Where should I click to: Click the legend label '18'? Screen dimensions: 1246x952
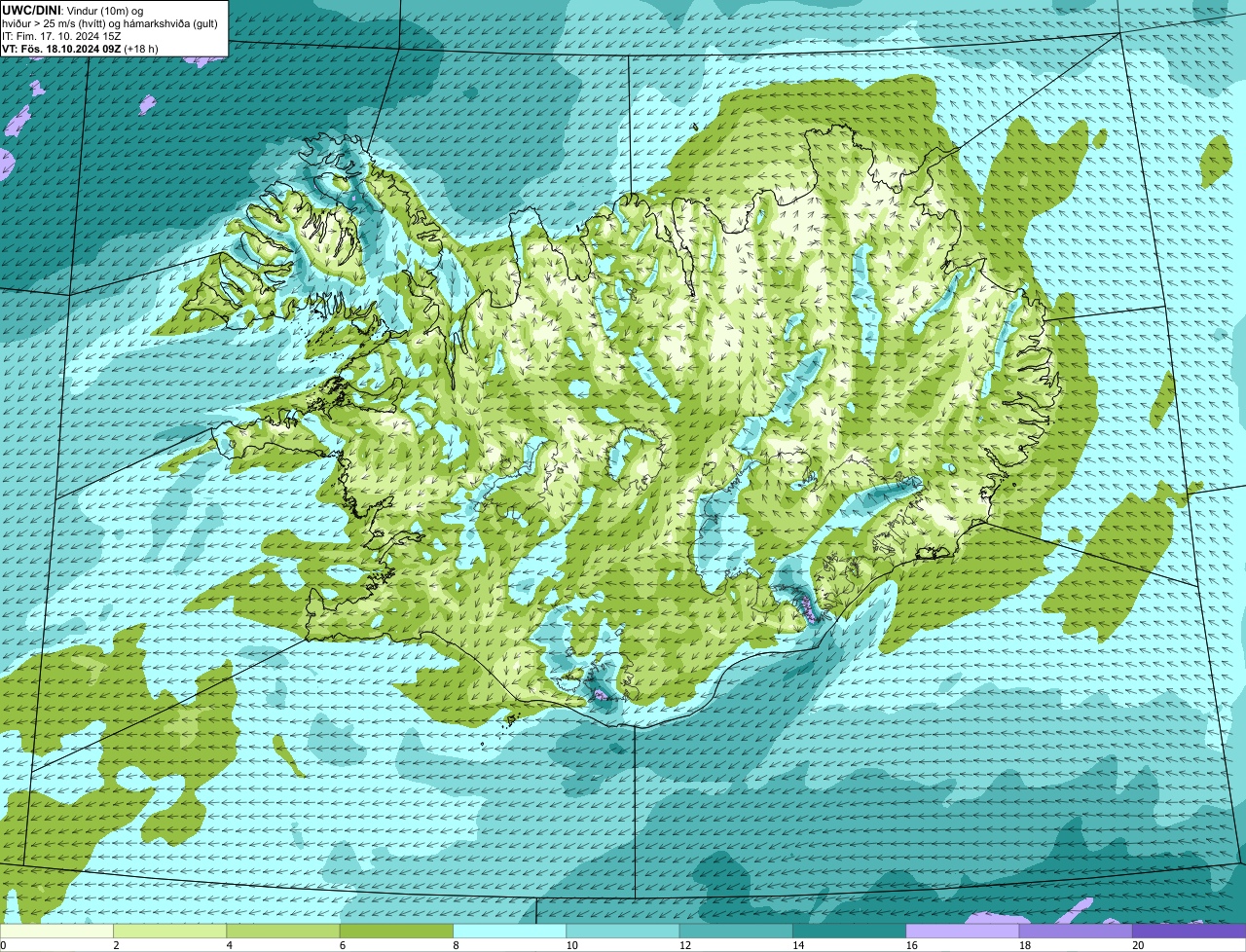tap(1025, 945)
